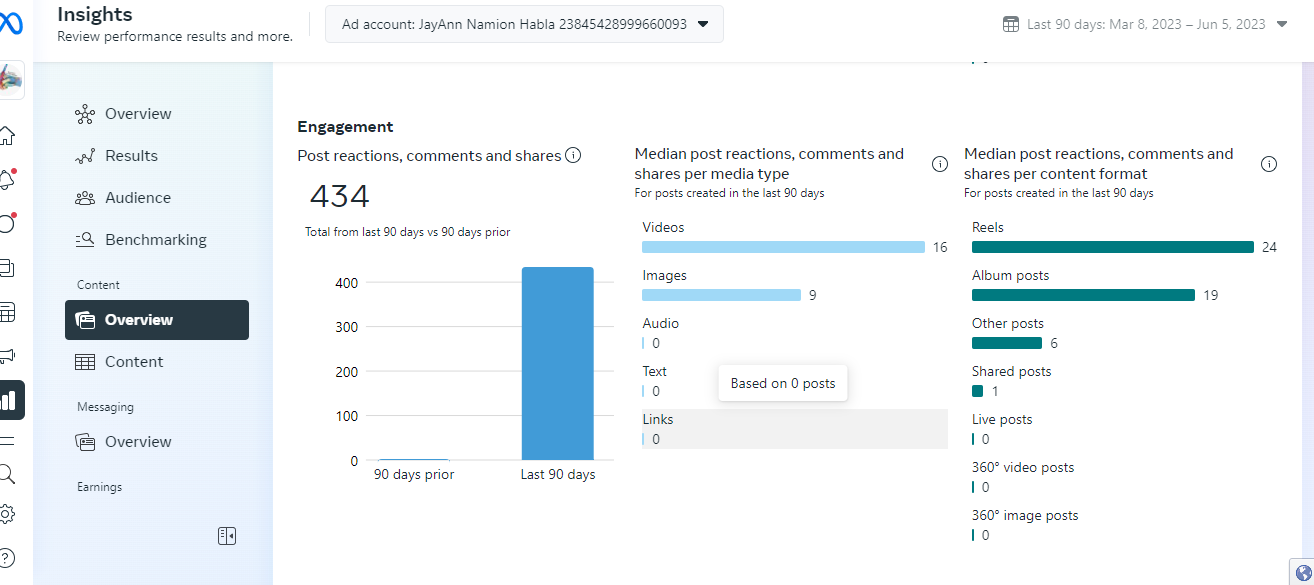Click the megaphone Ads icon

[x=7, y=355]
